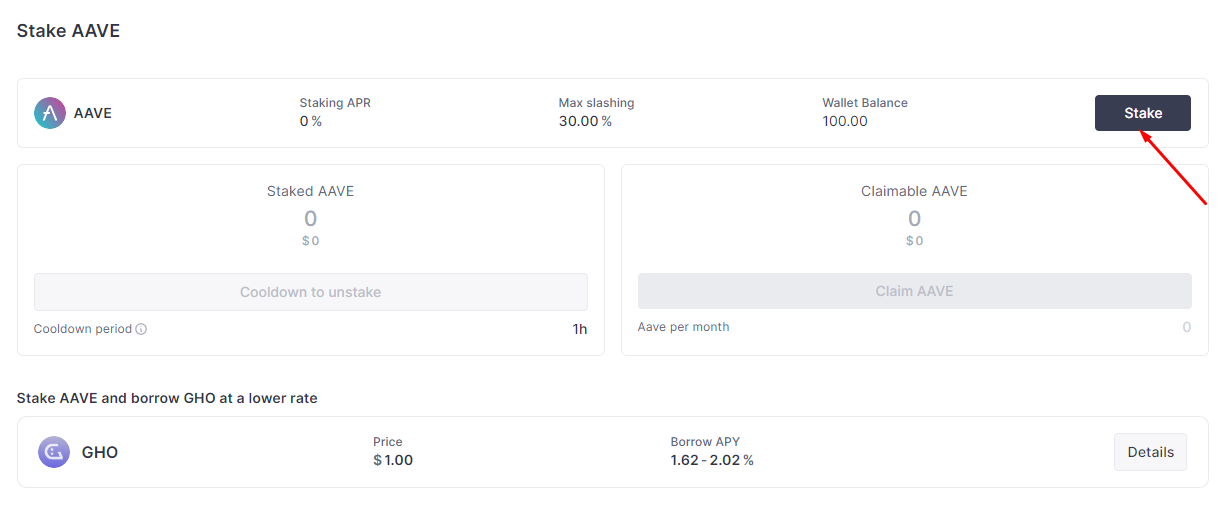Click the Staking APR value
The image size is (1226, 505).
point(310,121)
